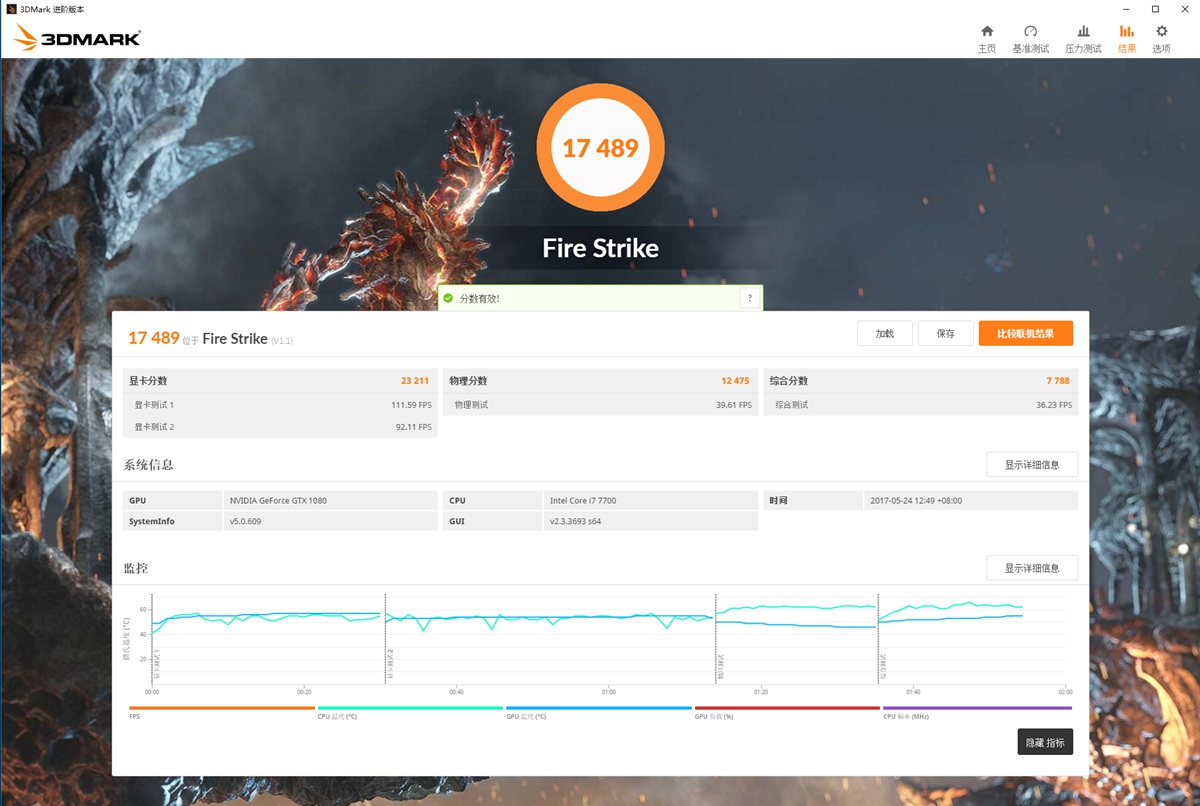Screen dimensions: 1200x806
Task: Maximize the 3DMark window
Action: [1155, 8]
